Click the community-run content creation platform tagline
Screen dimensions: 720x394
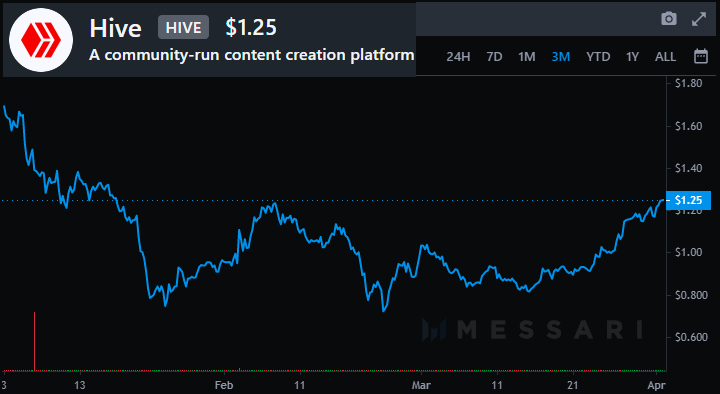coord(252,55)
